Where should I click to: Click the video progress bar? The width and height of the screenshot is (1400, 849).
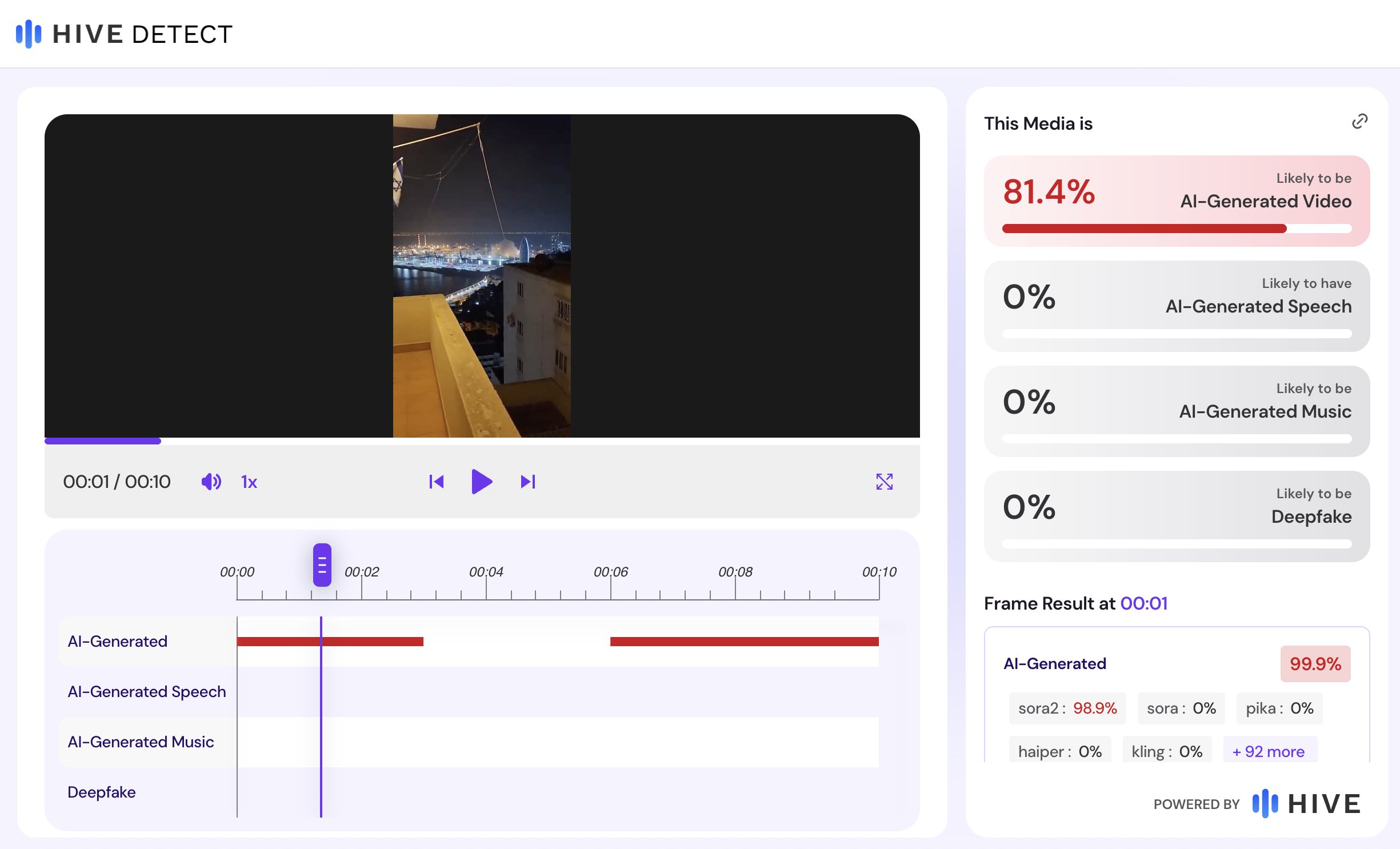[x=482, y=440]
